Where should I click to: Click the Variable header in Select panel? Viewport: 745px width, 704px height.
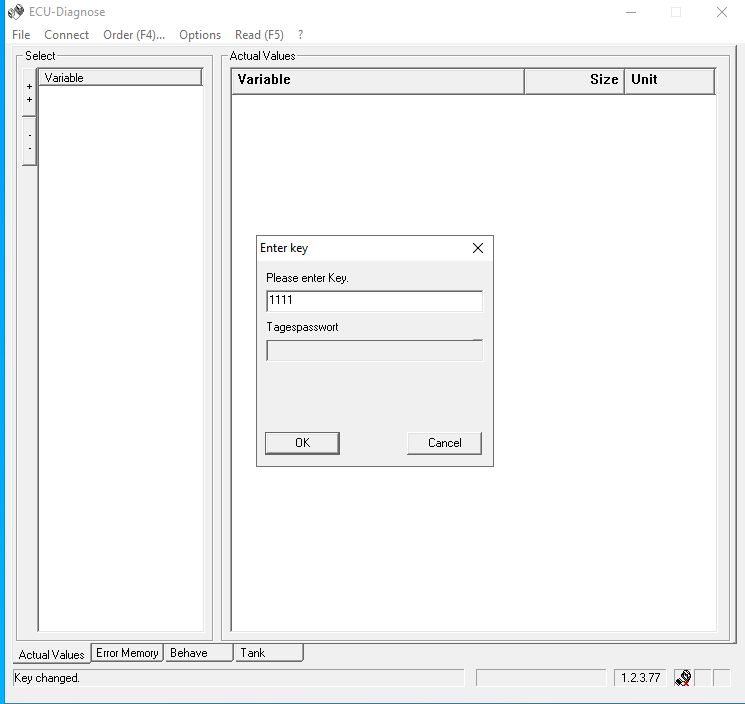coord(120,77)
